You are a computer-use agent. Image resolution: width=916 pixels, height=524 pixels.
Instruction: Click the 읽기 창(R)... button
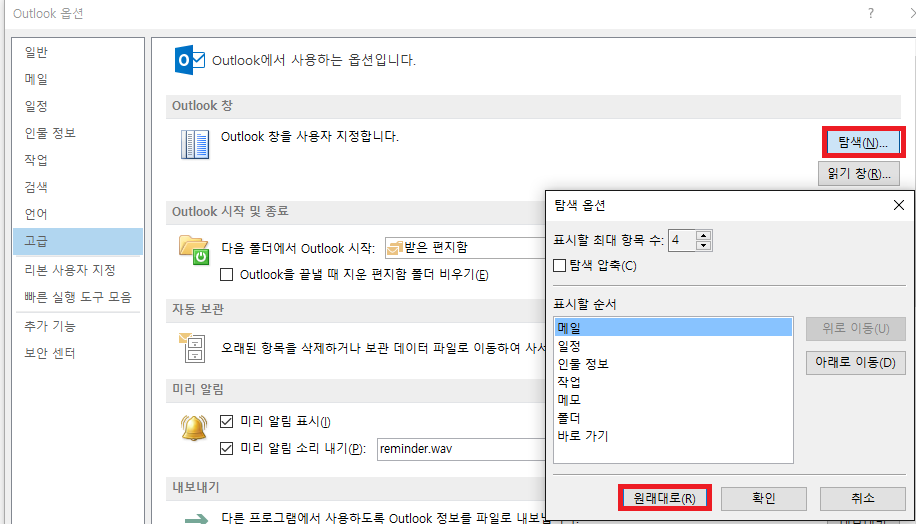[859, 173]
